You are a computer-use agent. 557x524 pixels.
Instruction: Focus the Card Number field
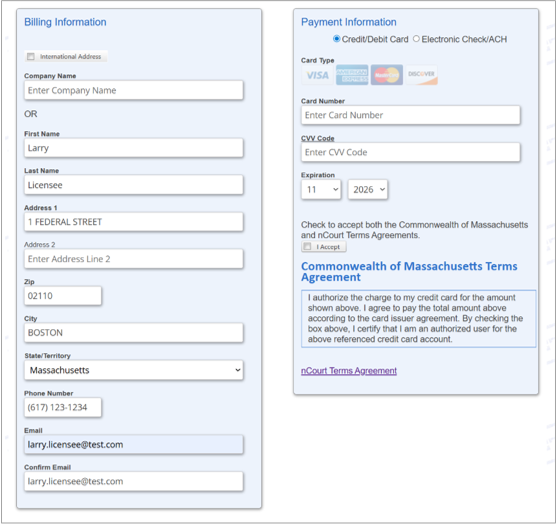pyautogui.click(x=411, y=115)
